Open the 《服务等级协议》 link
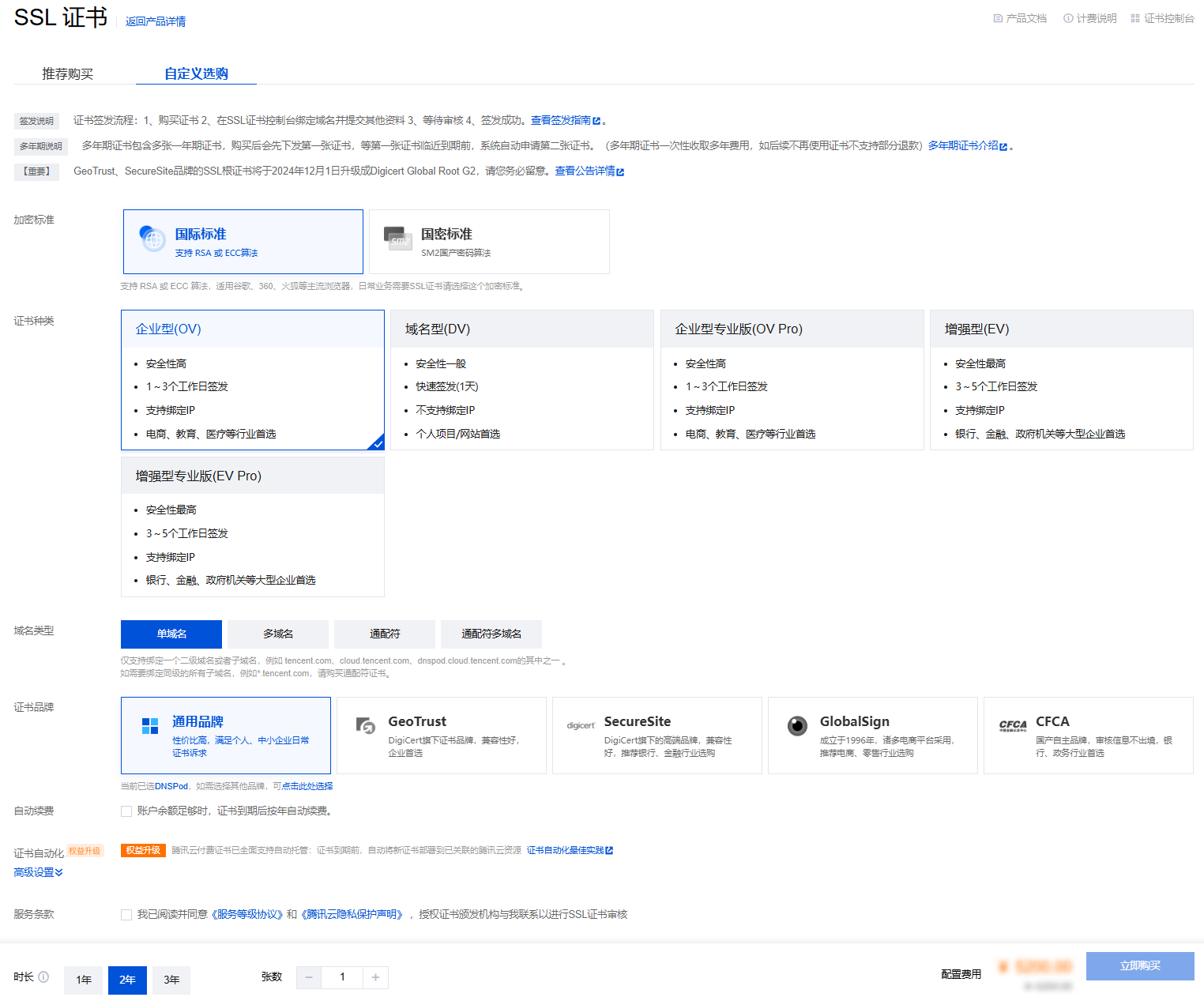The height and width of the screenshot is (1001, 1204). click(x=246, y=915)
